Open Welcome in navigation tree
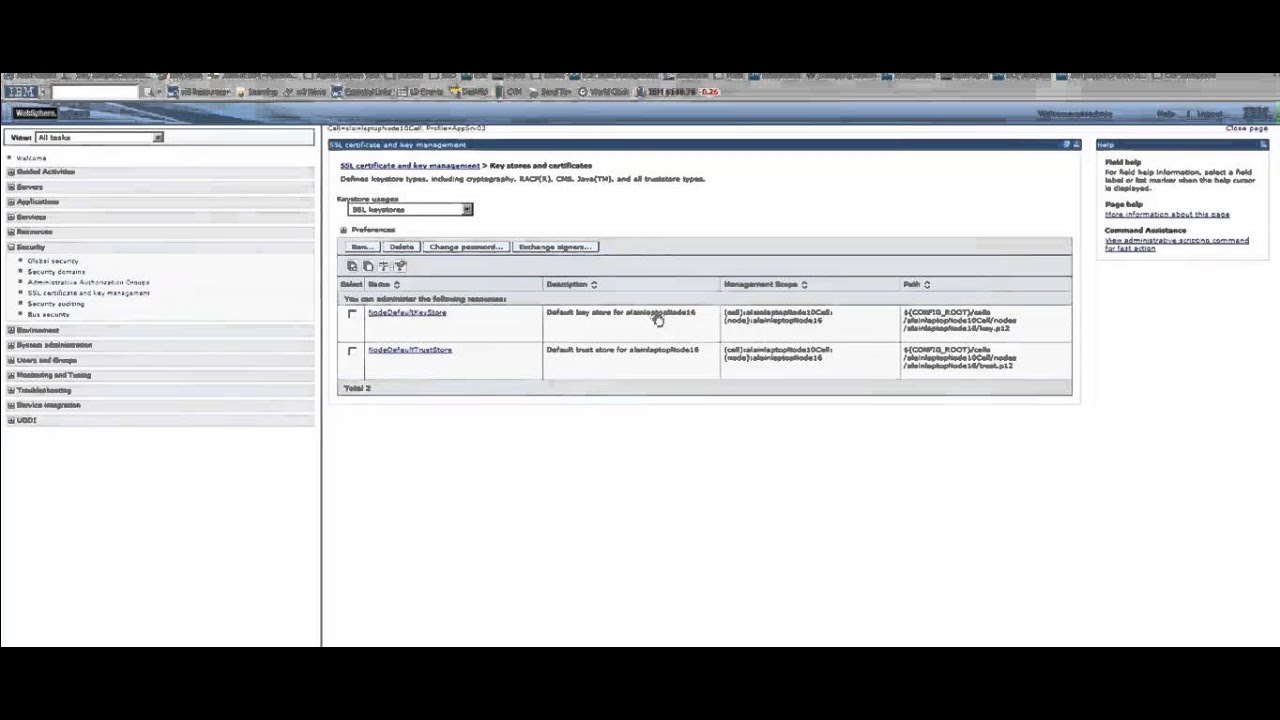The image size is (1280, 720). [31, 158]
